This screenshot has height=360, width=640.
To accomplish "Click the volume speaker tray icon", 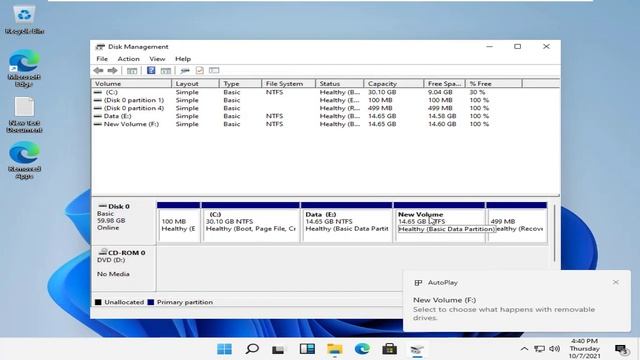I will (554, 349).
